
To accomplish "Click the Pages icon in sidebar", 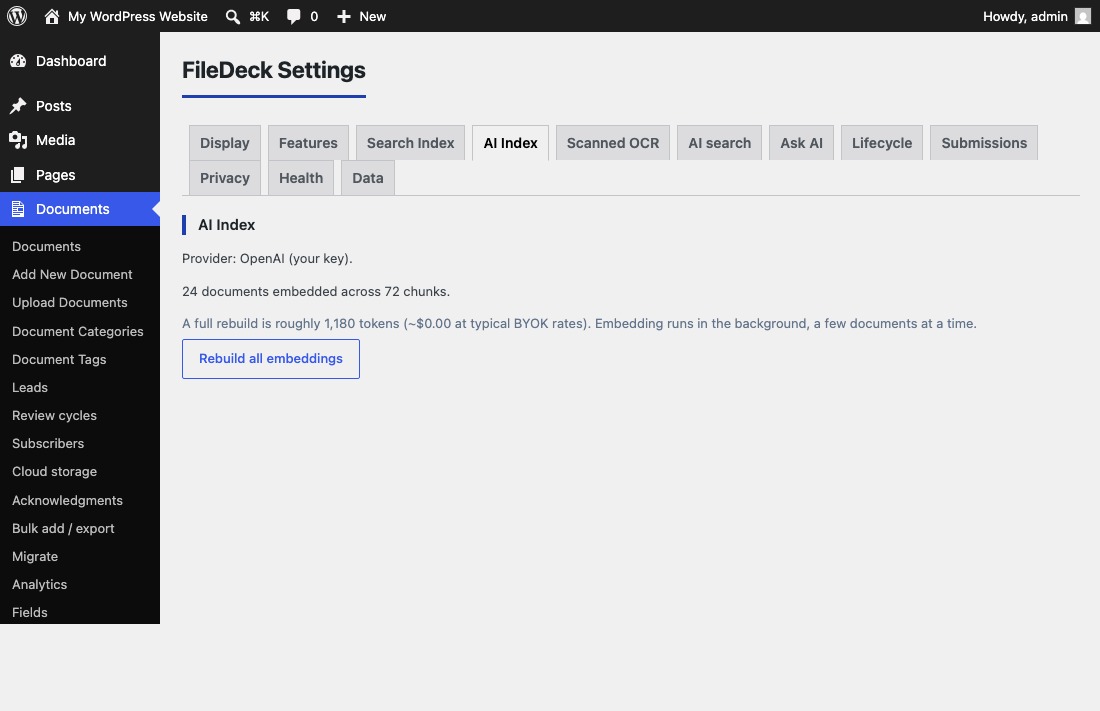I will pyautogui.click(x=18, y=175).
